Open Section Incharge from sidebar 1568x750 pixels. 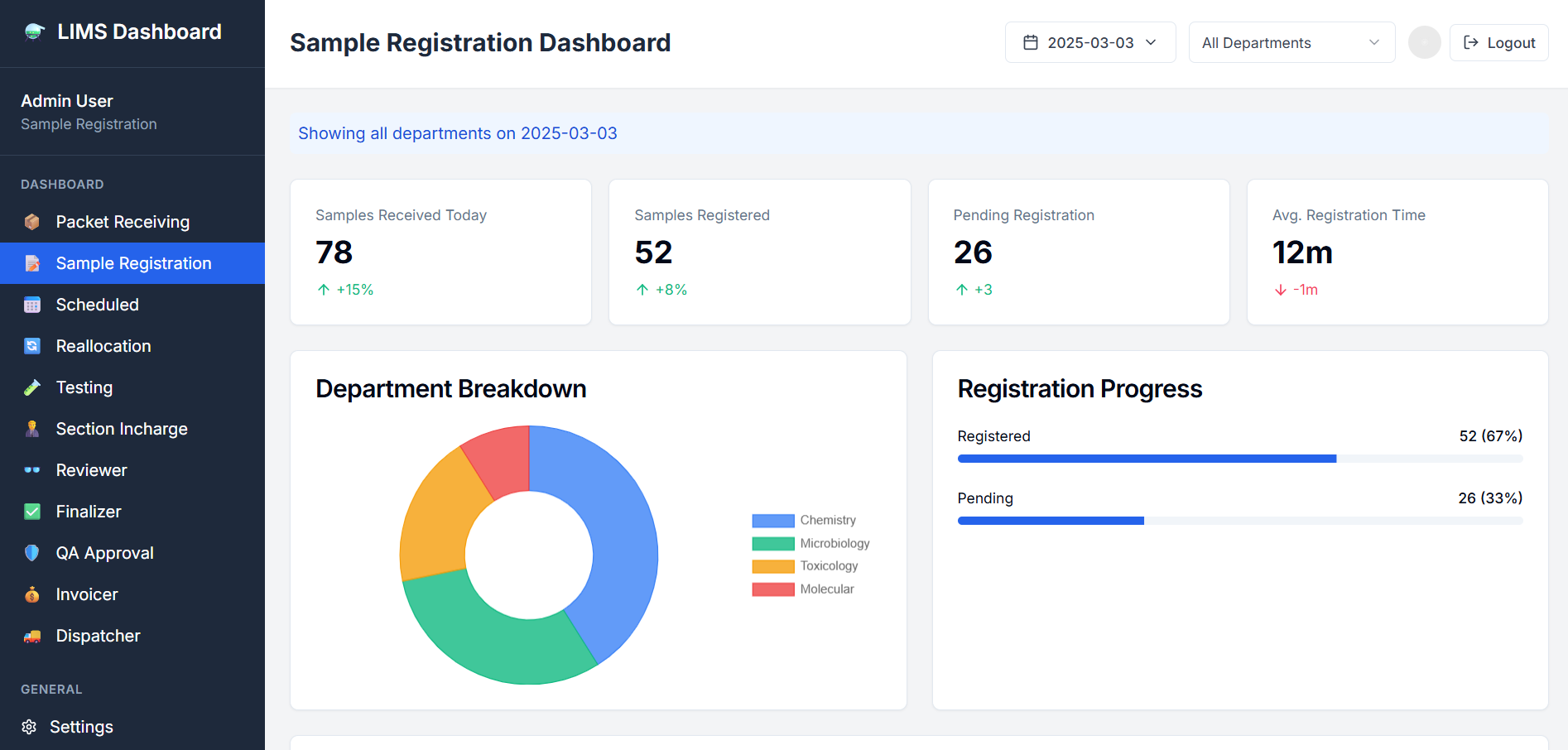coord(122,429)
